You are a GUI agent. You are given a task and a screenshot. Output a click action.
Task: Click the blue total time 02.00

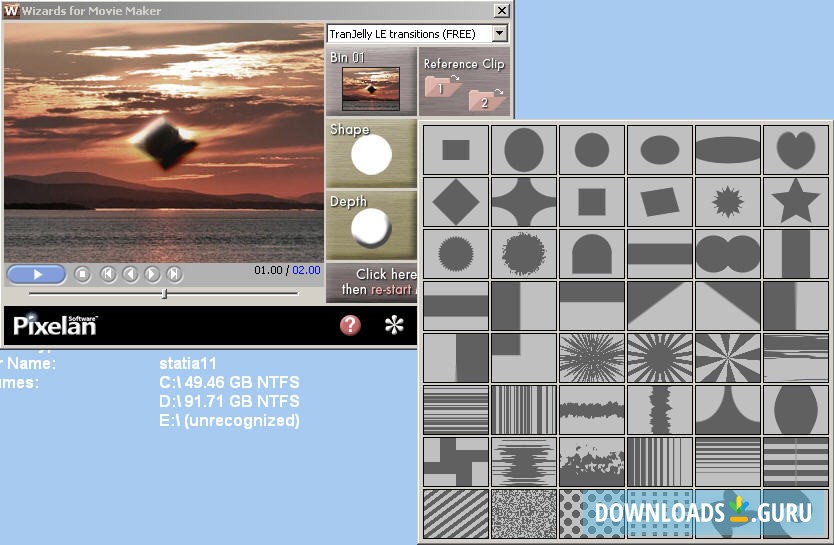point(306,270)
